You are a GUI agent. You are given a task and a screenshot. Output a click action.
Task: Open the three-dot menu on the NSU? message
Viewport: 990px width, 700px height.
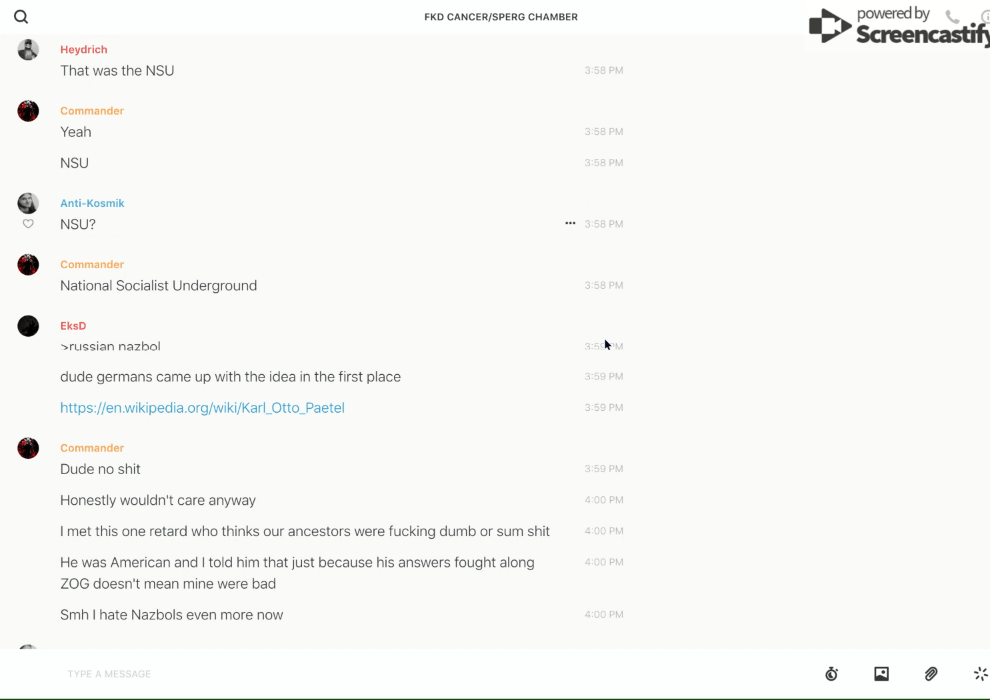(x=570, y=223)
